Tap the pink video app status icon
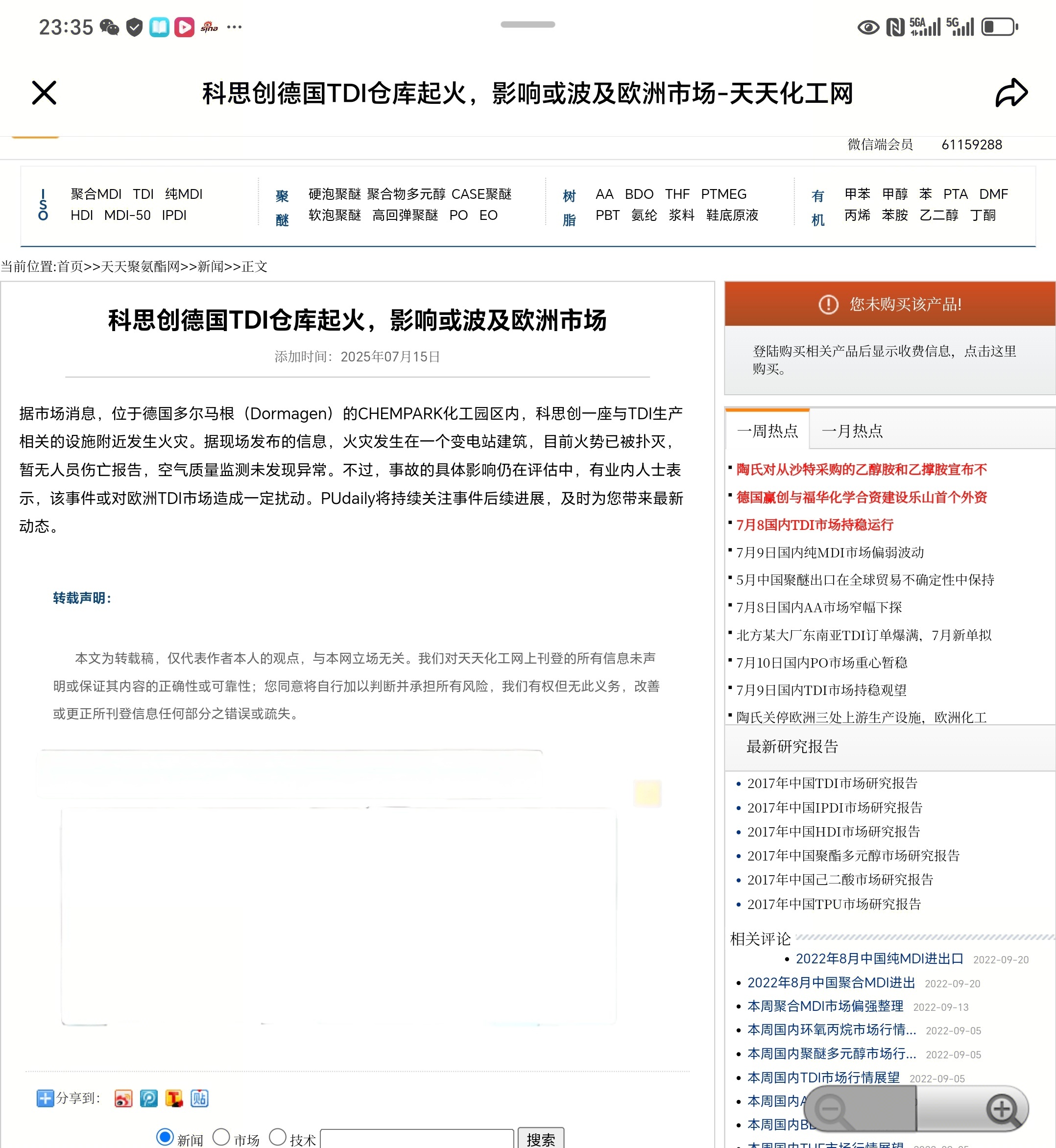 coord(184,27)
